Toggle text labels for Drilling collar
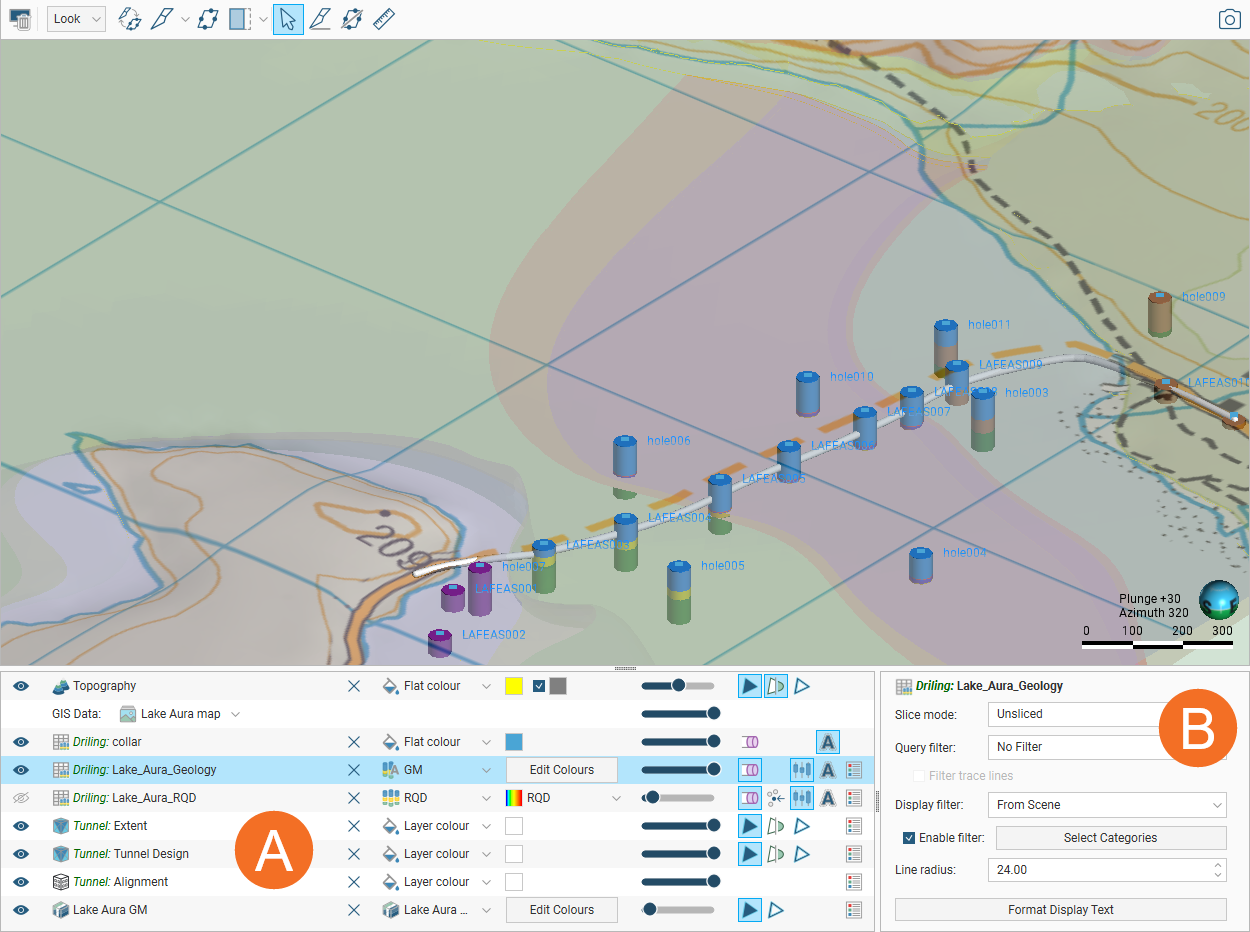 [827, 742]
